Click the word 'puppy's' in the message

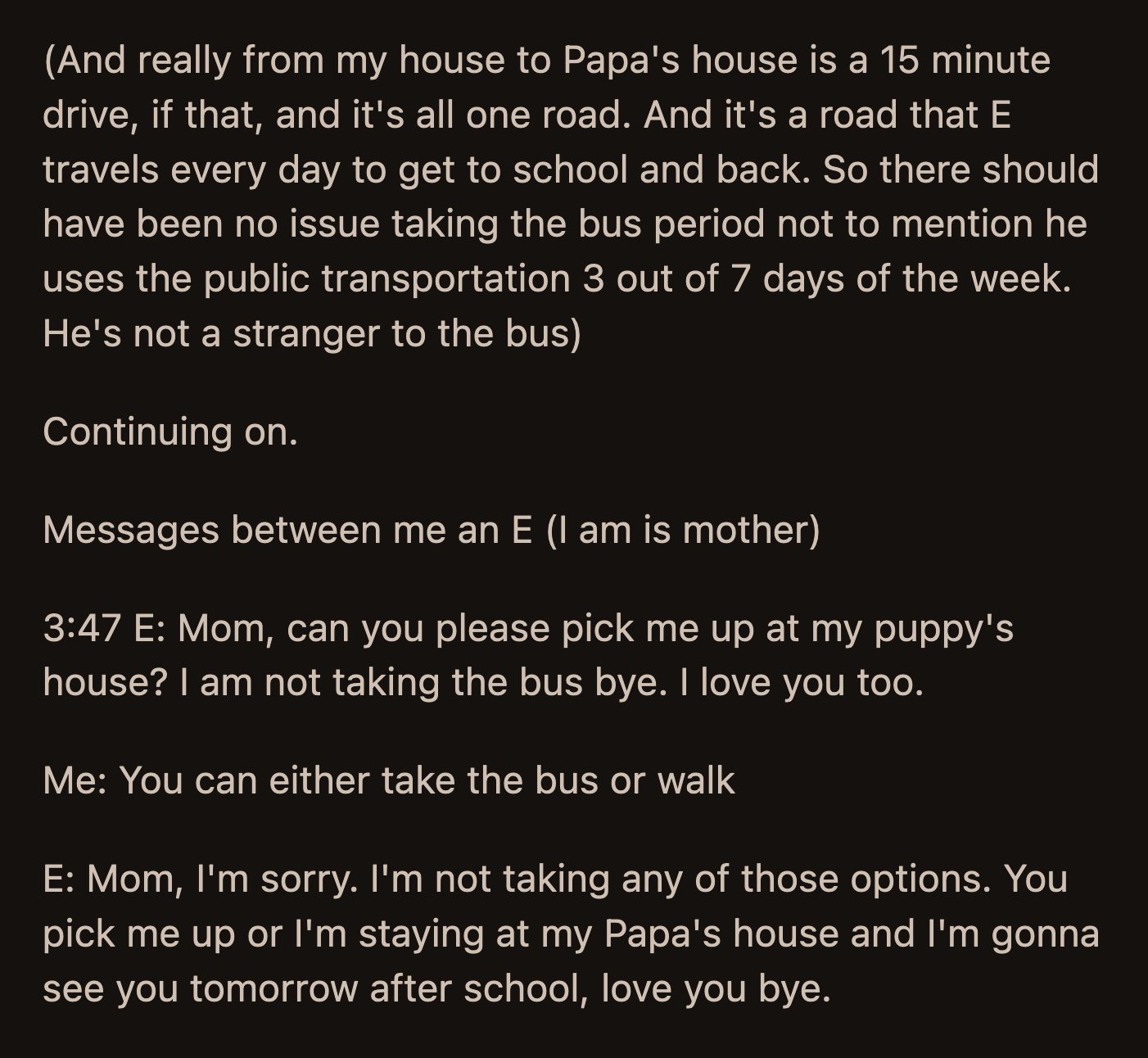click(x=943, y=629)
